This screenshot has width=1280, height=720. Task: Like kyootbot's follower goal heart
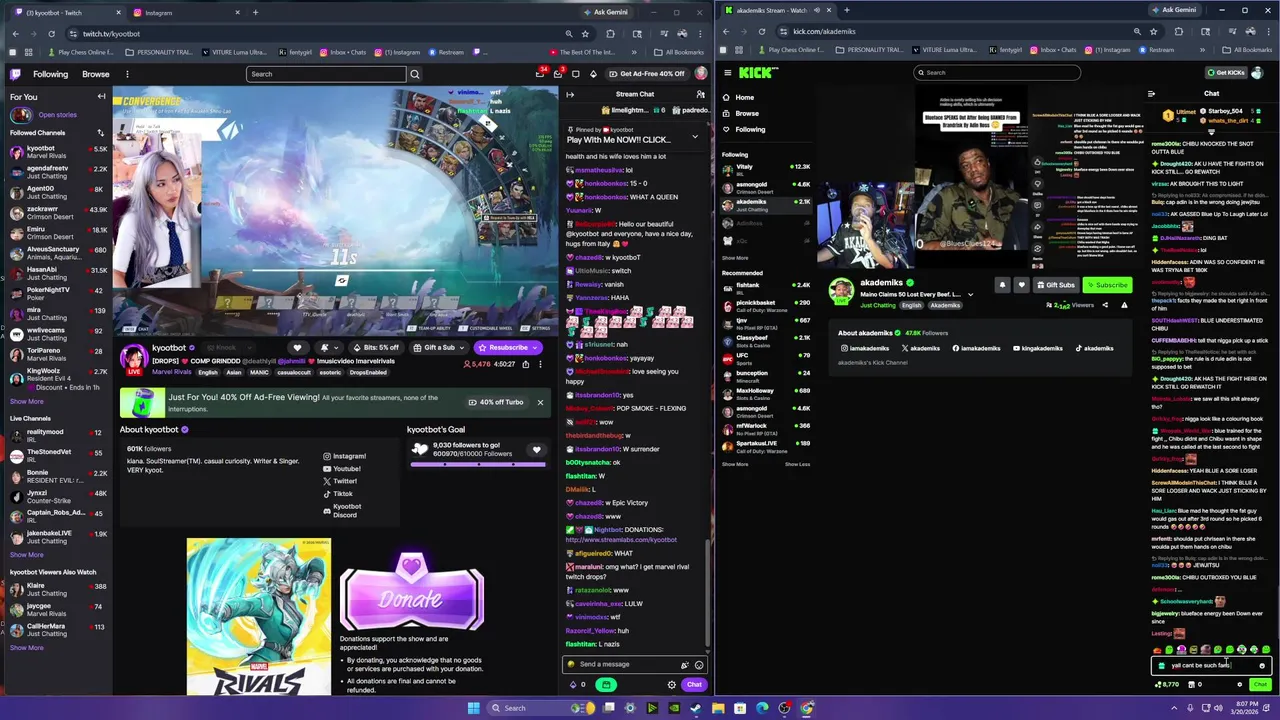point(536,450)
